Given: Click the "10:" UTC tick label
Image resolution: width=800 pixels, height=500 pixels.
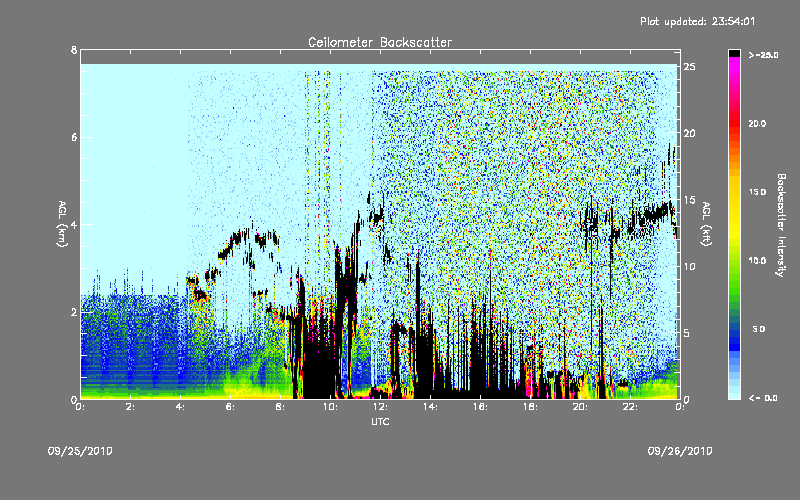Looking at the screenshot, I should pos(330,407).
